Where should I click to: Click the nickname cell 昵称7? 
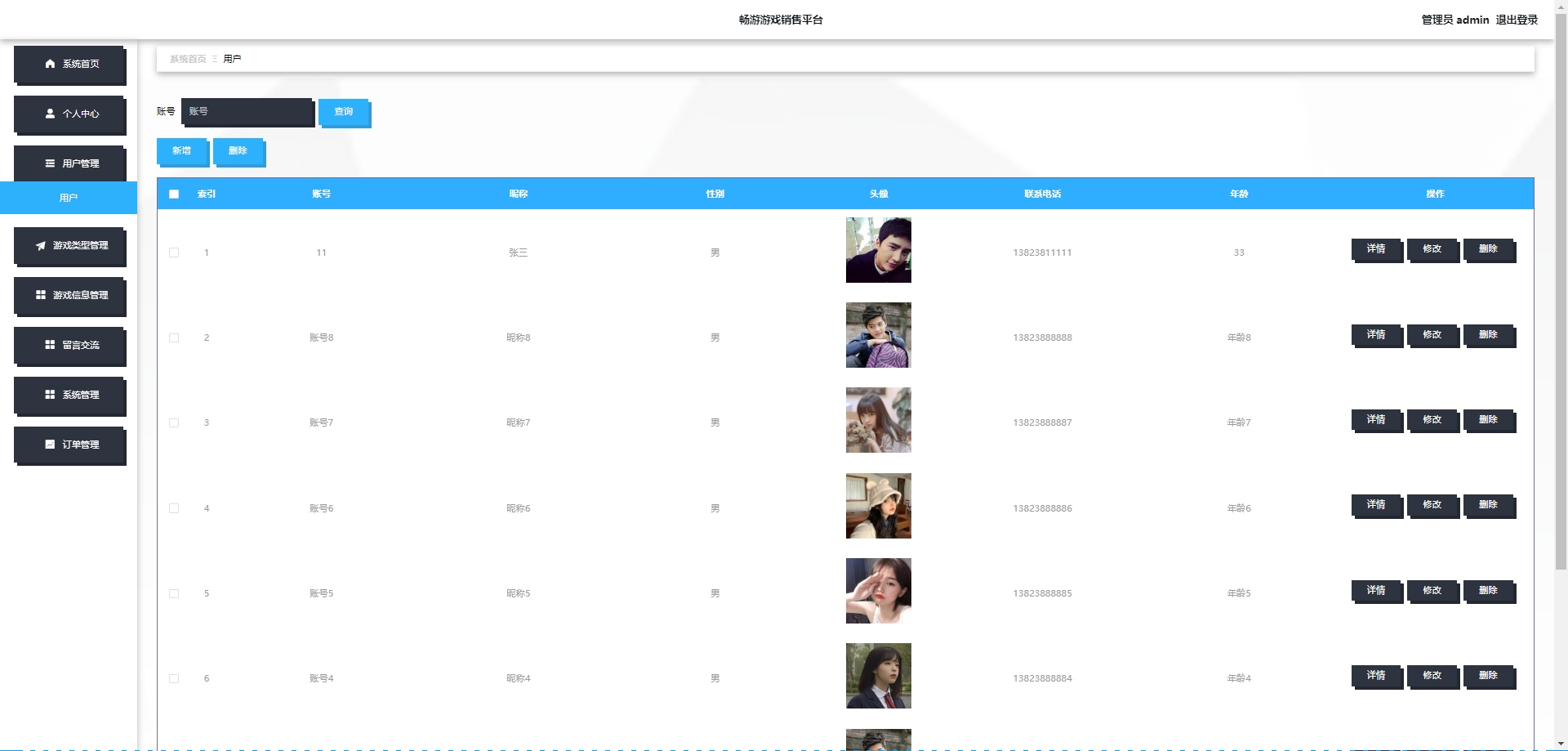tap(519, 422)
